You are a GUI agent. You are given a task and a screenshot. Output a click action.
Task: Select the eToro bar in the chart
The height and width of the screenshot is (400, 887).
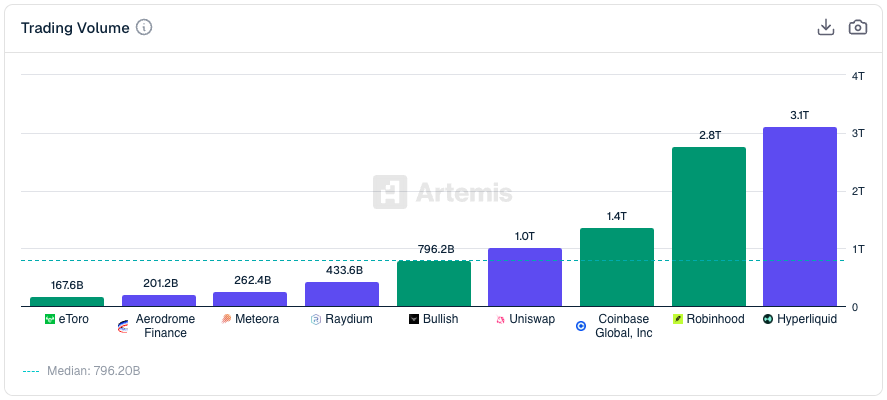67,302
